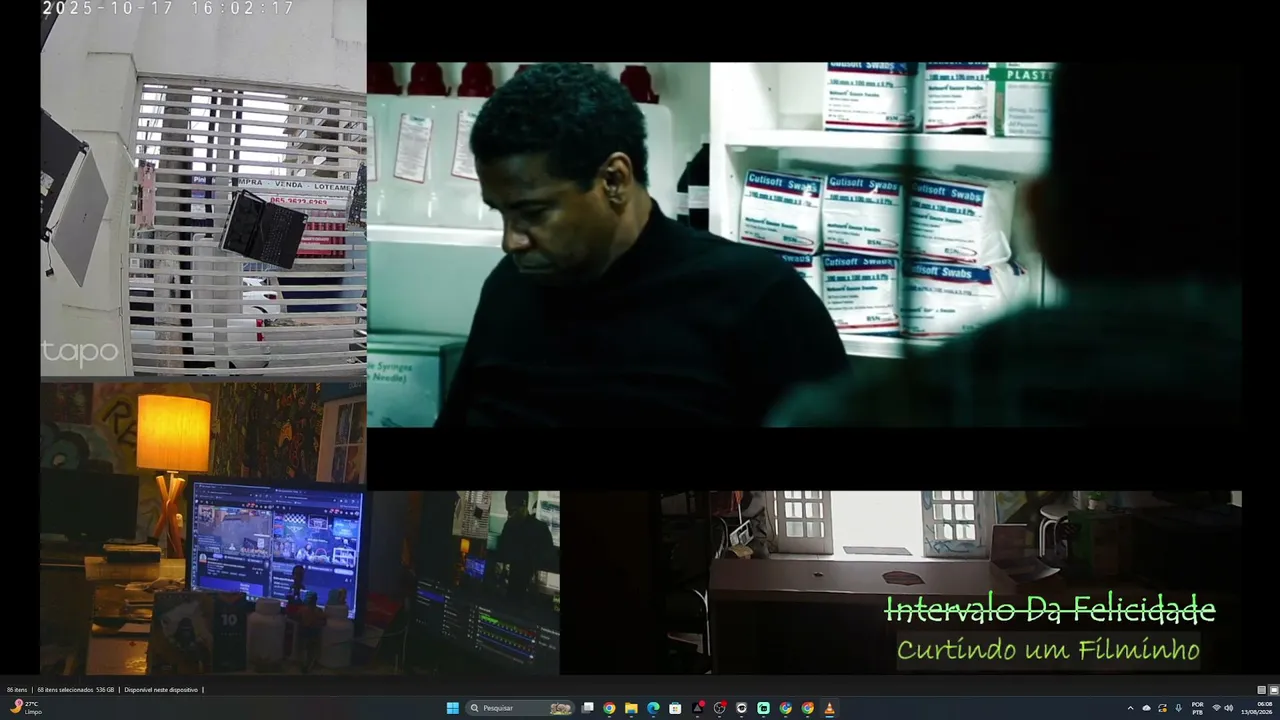
Task: Click the main movie video frame
Action: tap(804, 245)
